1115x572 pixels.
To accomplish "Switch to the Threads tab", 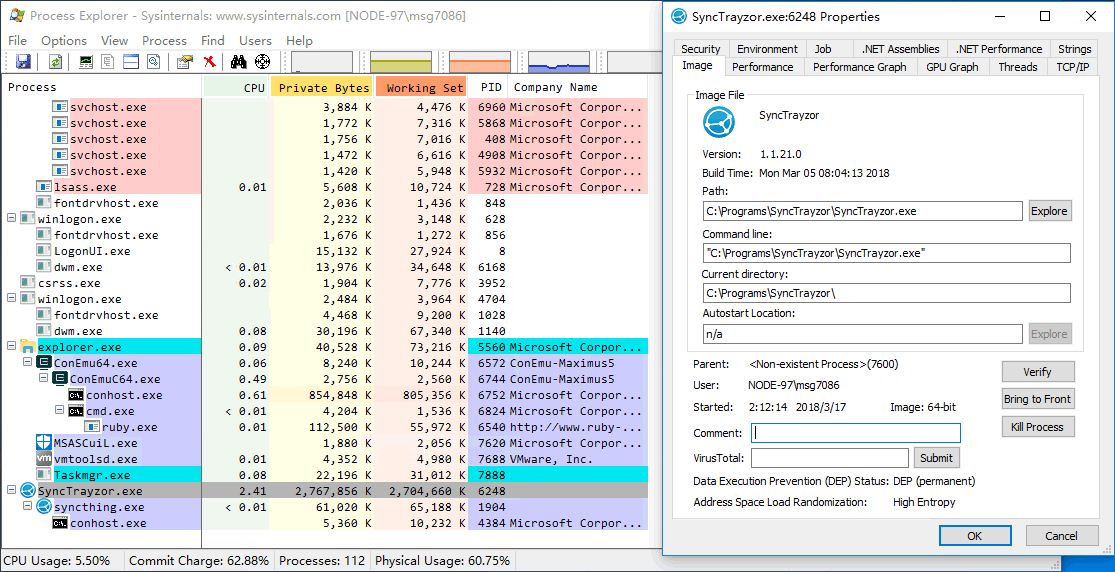I will coord(1018,67).
